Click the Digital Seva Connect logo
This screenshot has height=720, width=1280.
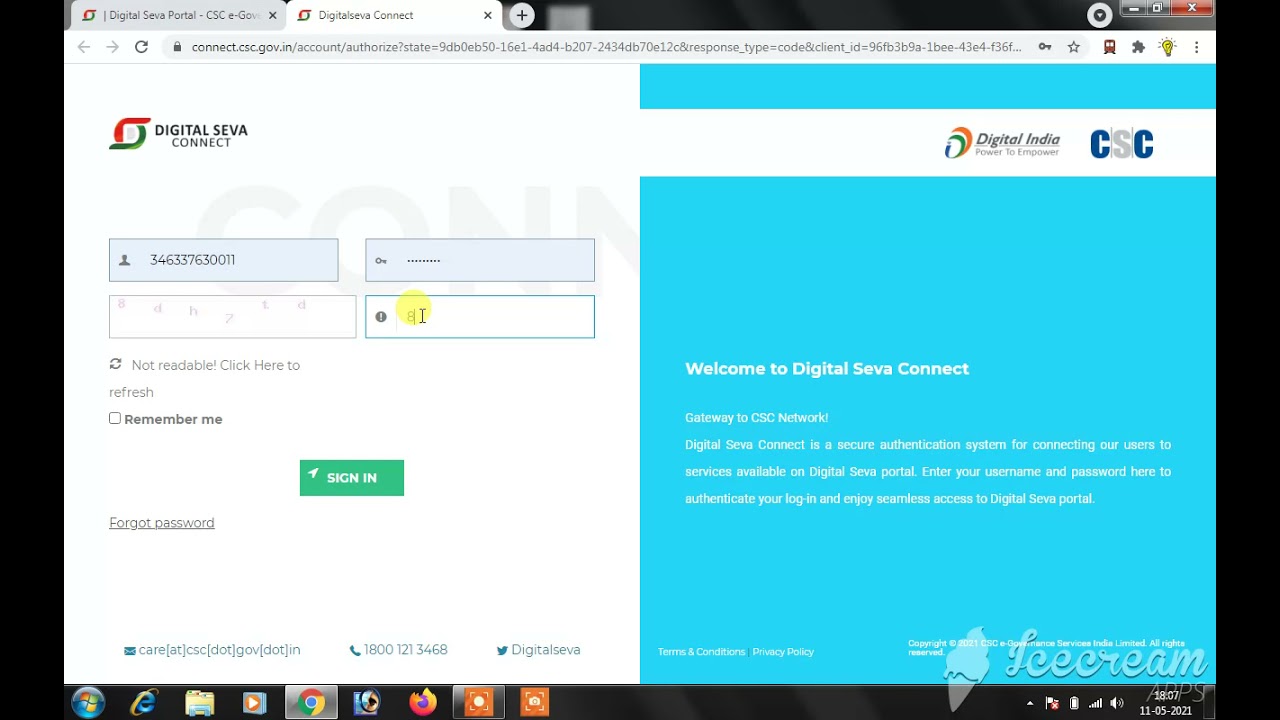tap(178, 134)
